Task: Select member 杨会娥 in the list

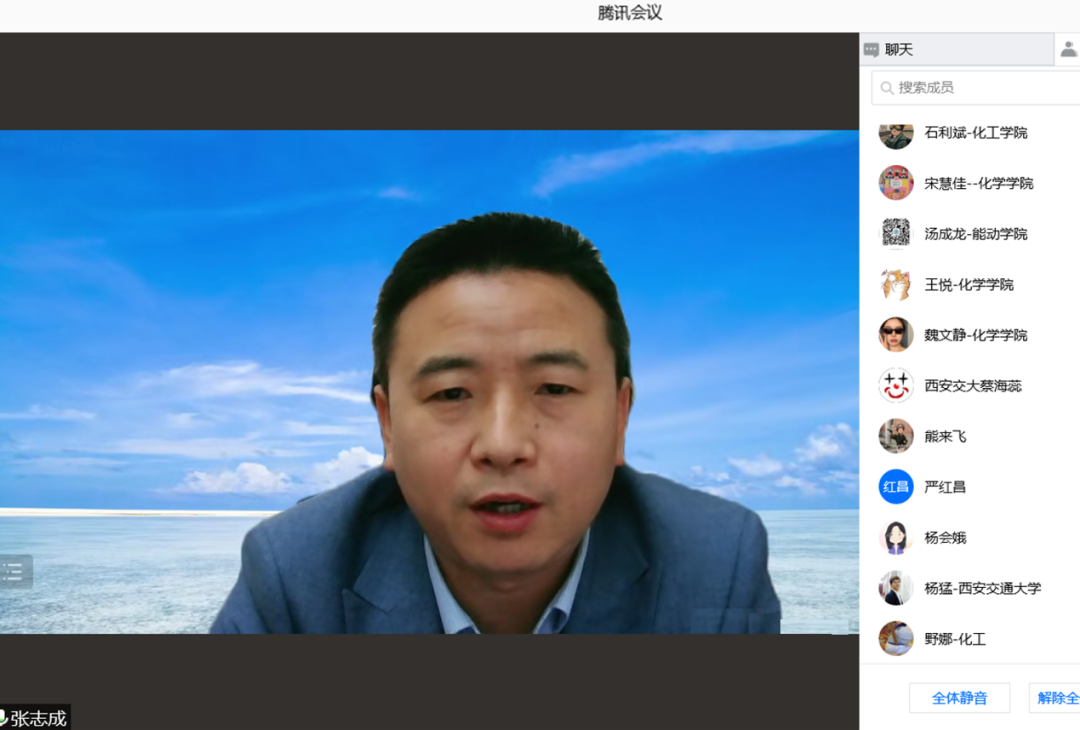Action: click(x=945, y=538)
